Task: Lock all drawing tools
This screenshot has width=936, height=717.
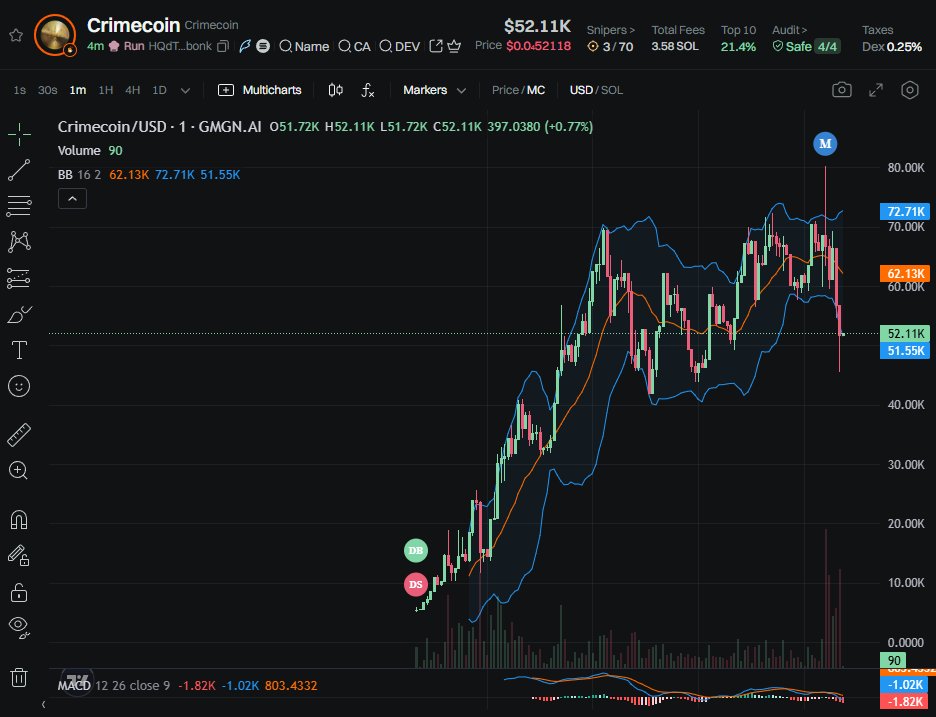Action: point(19,592)
